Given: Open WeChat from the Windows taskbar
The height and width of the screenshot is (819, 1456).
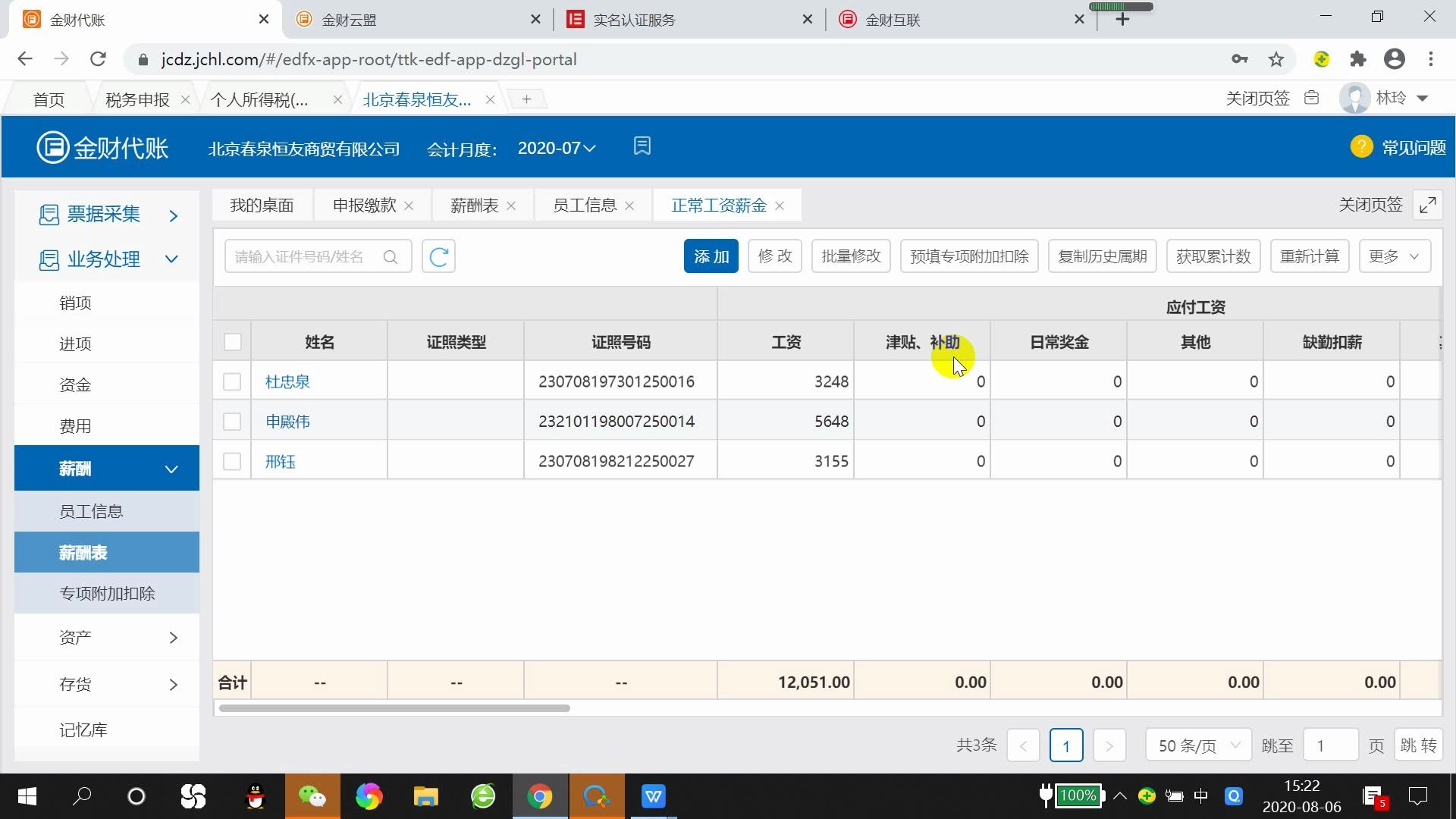Looking at the screenshot, I should pyautogui.click(x=312, y=796).
